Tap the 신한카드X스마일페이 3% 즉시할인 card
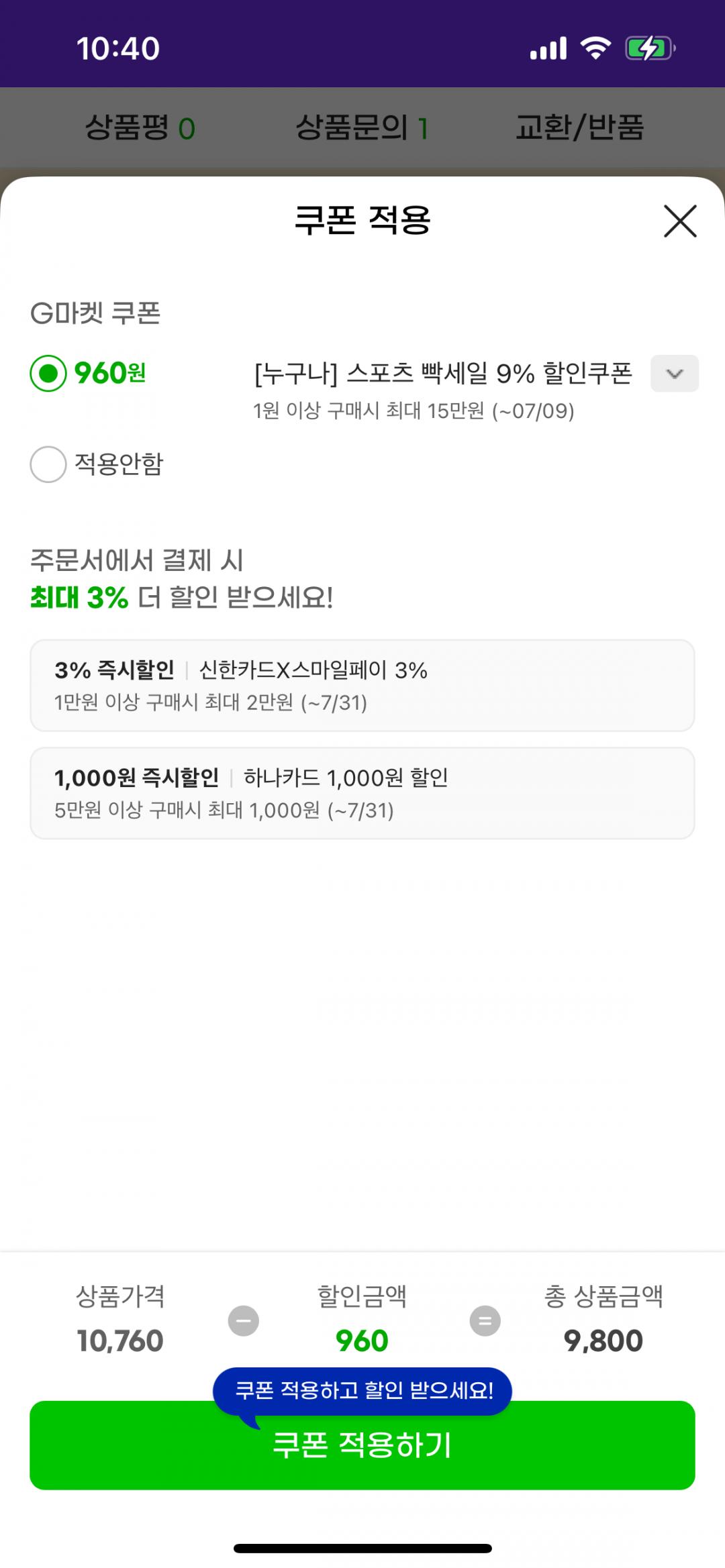 click(362, 685)
